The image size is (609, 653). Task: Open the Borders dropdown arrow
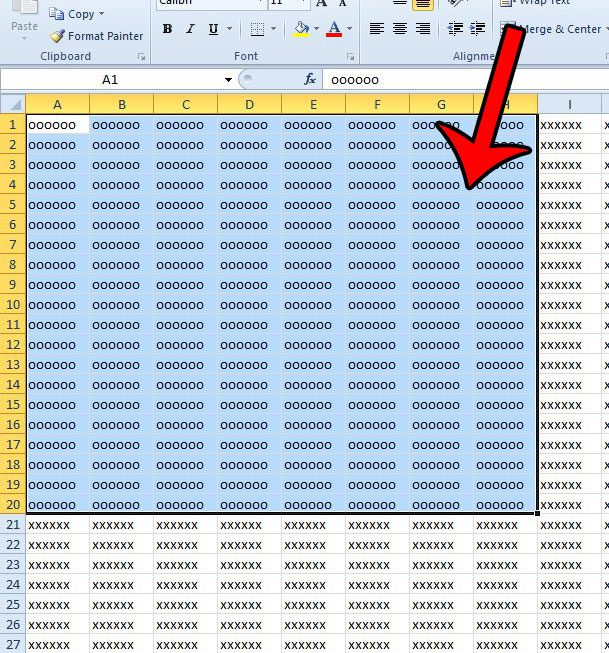coord(274,29)
